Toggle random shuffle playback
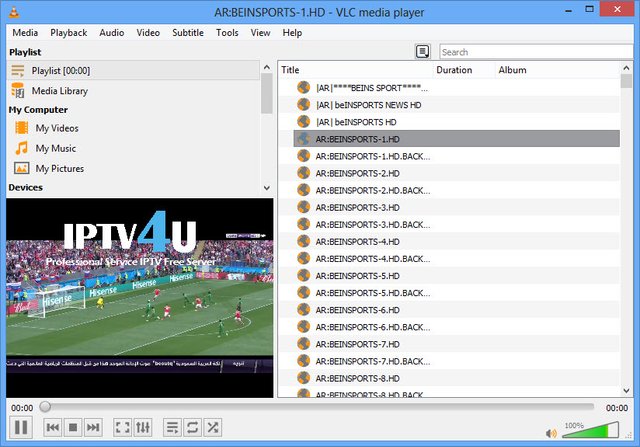 coord(213,427)
